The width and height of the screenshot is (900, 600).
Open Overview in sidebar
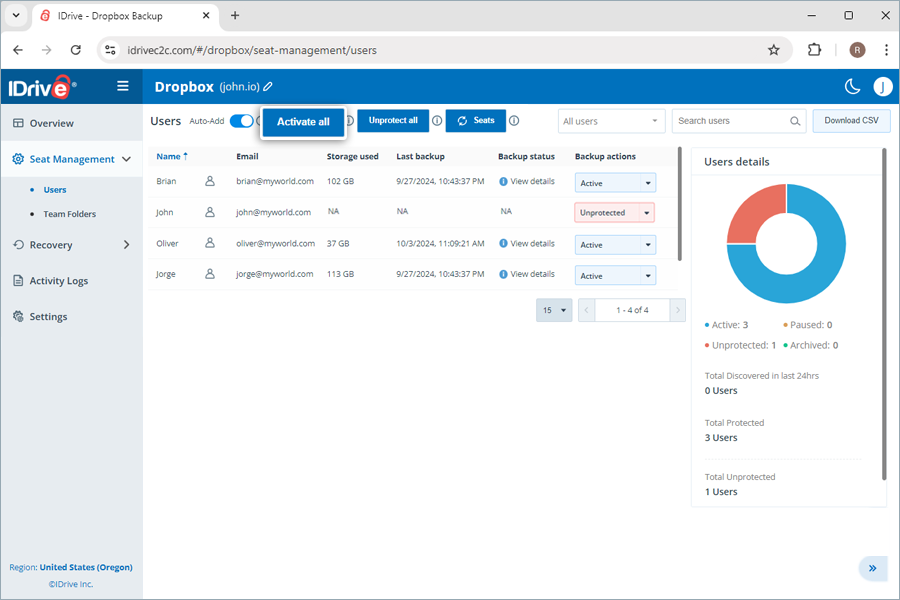pos(52,123)
